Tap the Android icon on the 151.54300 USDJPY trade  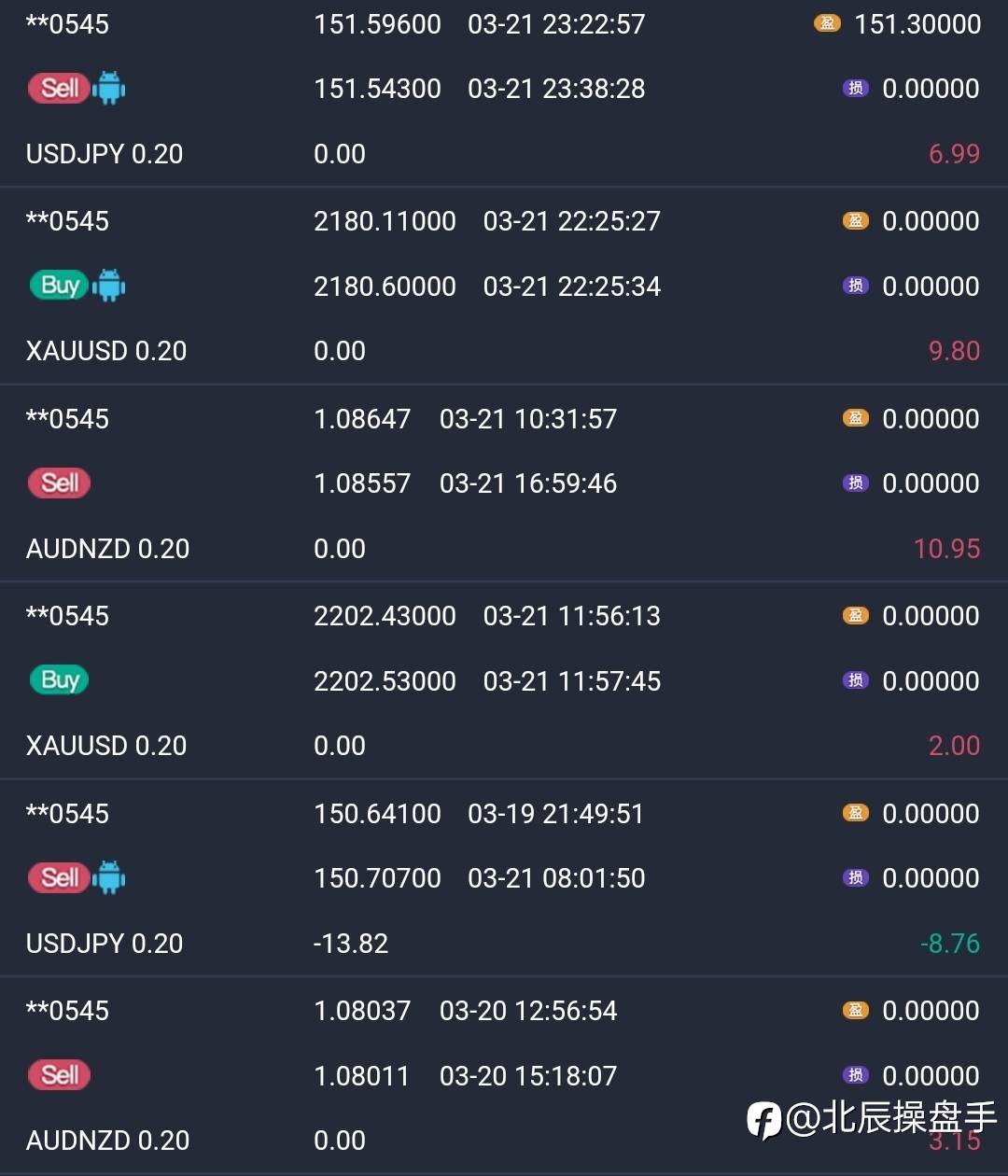109,89
